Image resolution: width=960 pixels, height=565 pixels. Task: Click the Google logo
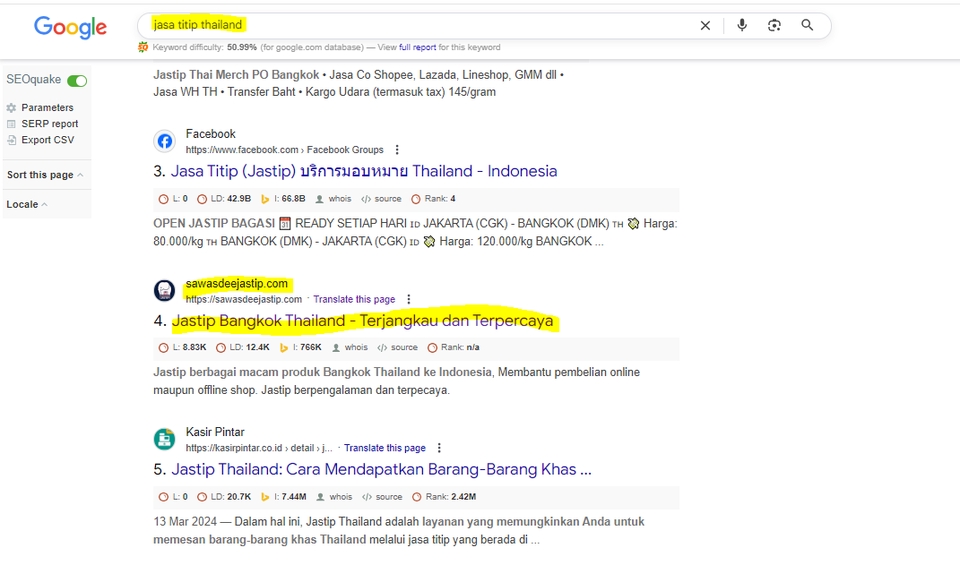click(x=70, y=27)
